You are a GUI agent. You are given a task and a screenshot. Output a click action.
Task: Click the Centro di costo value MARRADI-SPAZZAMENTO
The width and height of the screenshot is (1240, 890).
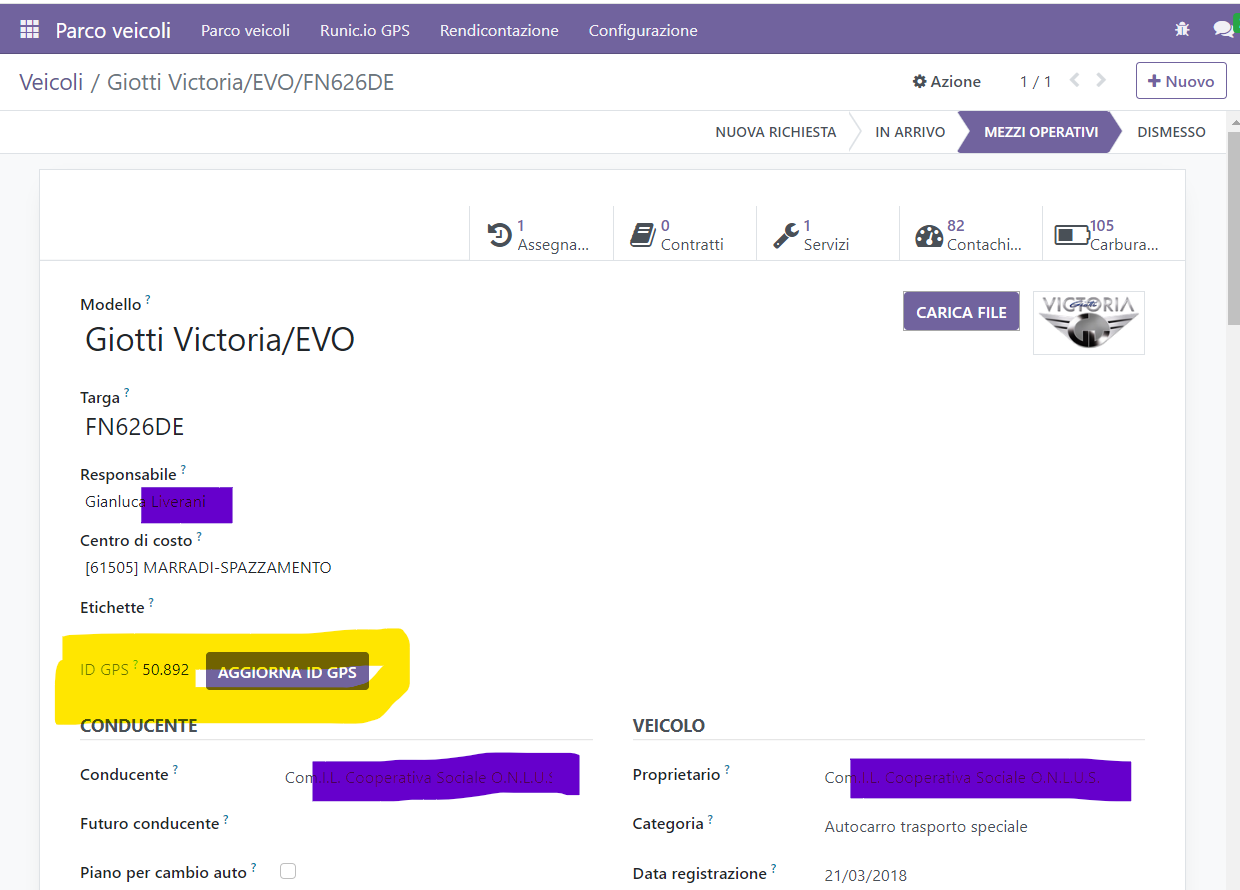pyautogui.click(x=208, y=568)
